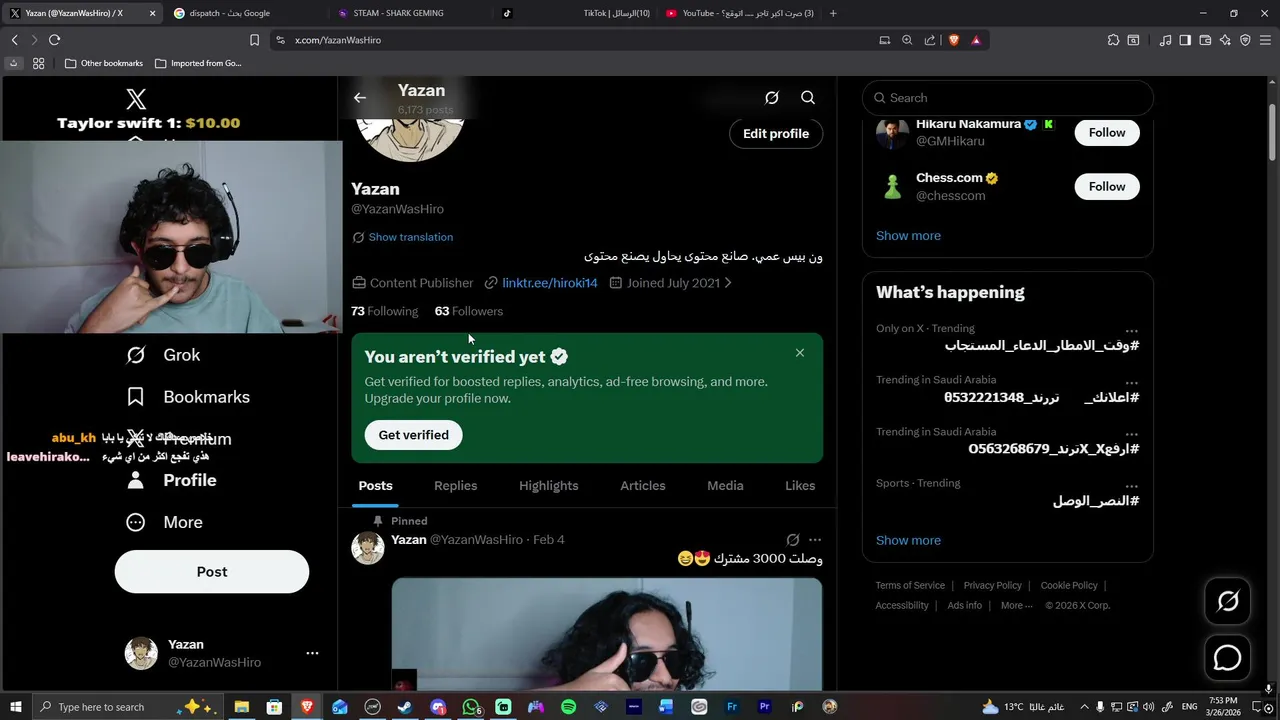Switch to the Media tab
1280x720 pixels.
coord(725,486)
